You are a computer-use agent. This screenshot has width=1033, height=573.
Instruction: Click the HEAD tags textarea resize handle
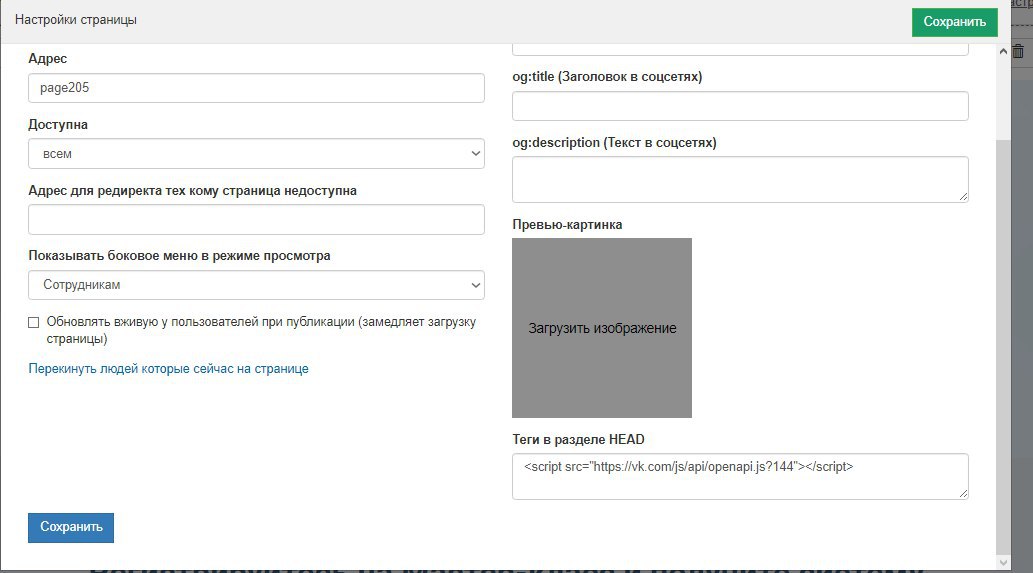tap(964, 493)
